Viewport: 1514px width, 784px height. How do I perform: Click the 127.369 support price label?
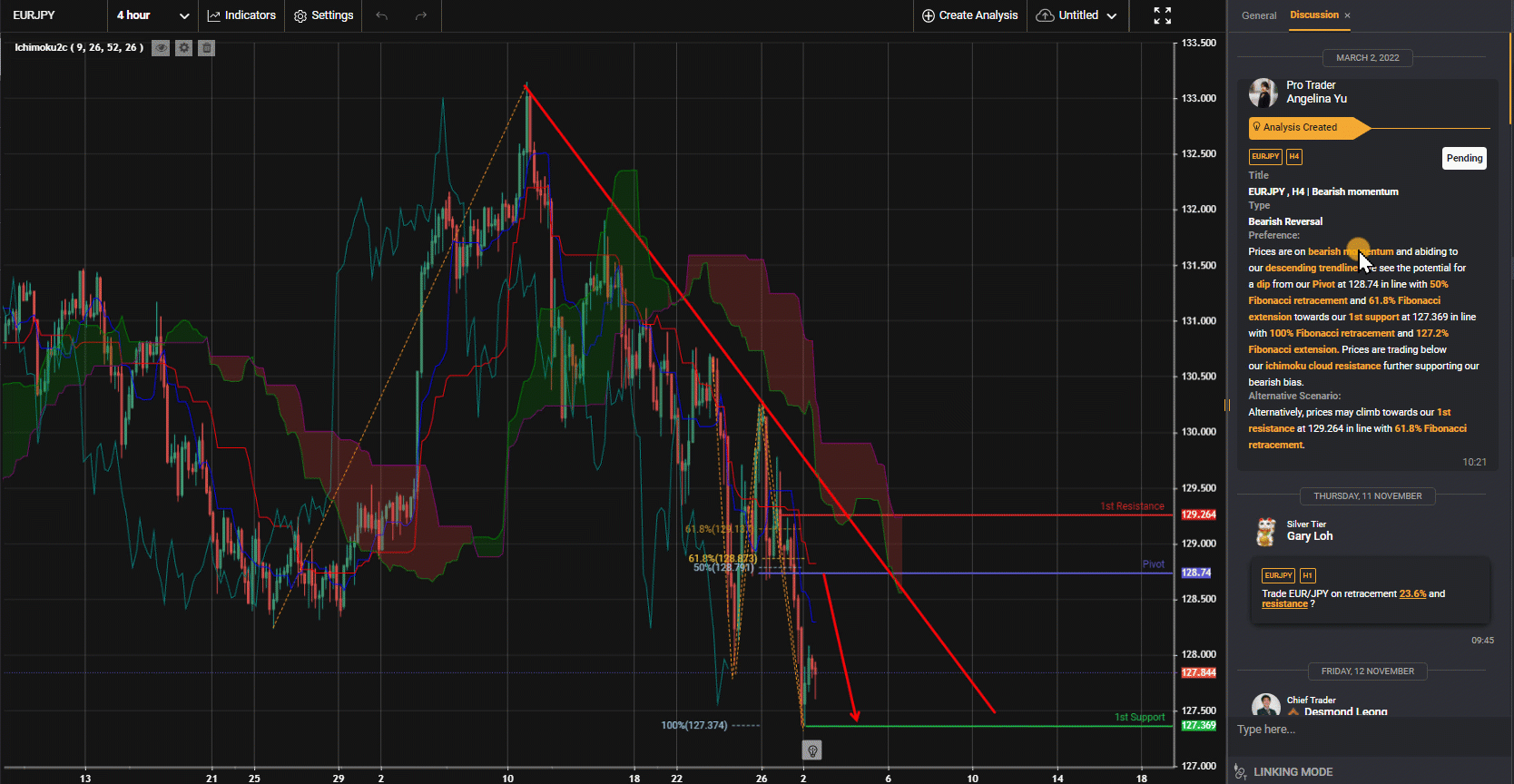(1198, 726)
